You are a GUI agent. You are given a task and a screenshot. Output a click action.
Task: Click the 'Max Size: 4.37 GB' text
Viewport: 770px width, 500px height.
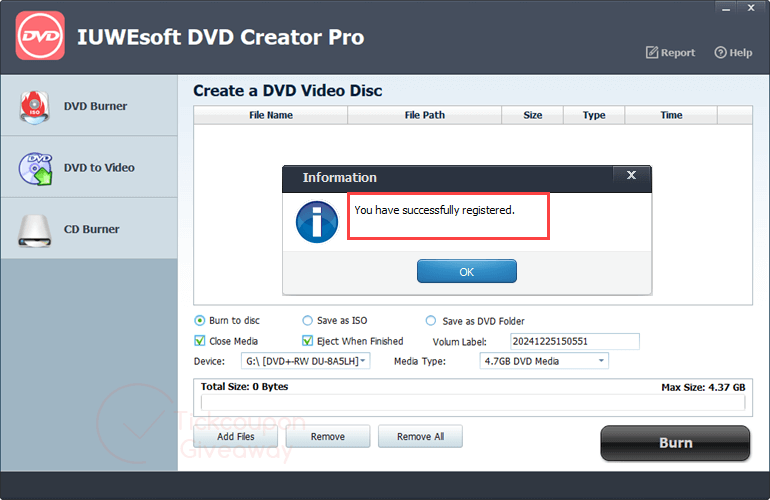tap(703, 388)
